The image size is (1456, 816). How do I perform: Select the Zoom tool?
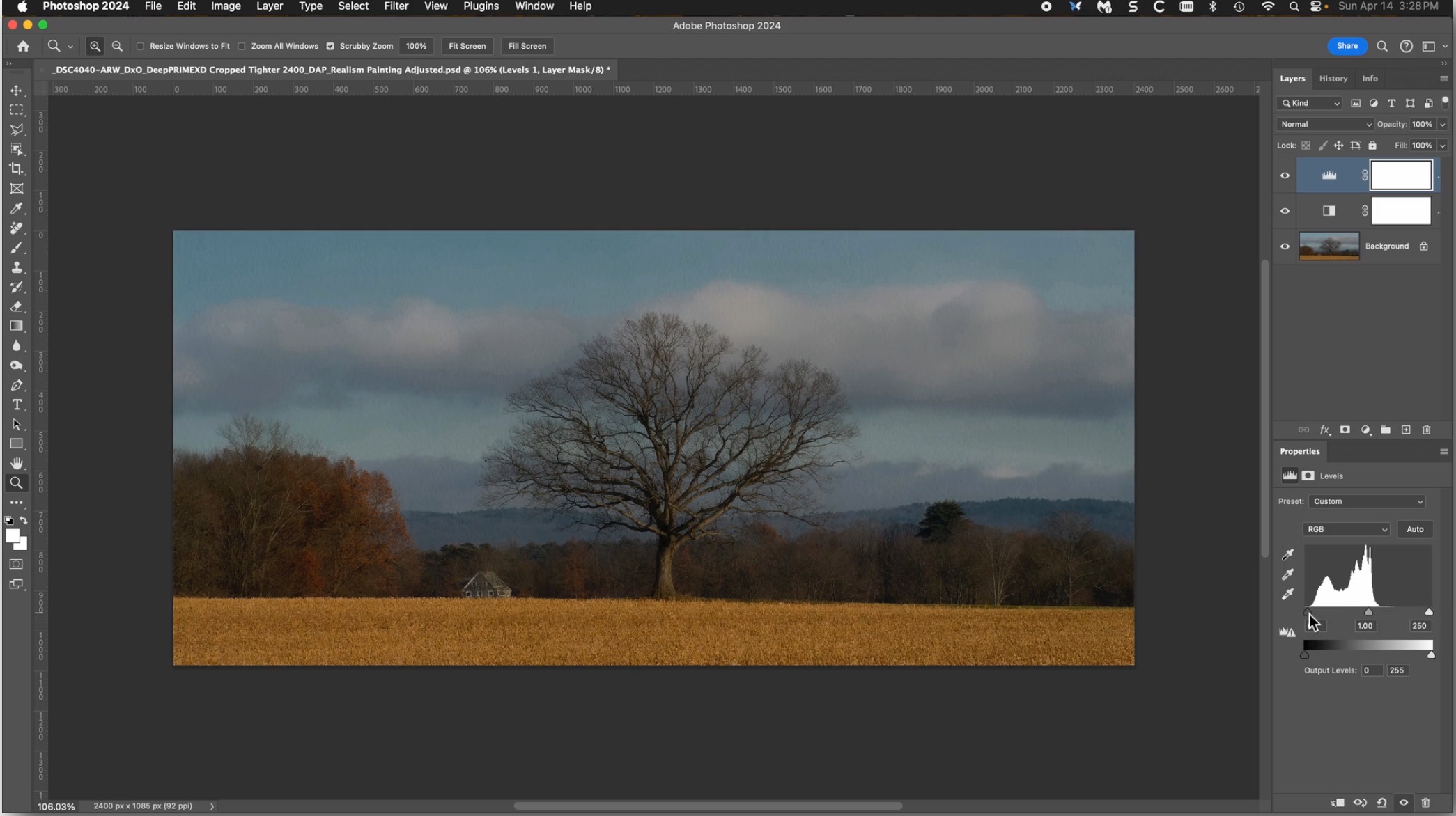click(17, 482)
